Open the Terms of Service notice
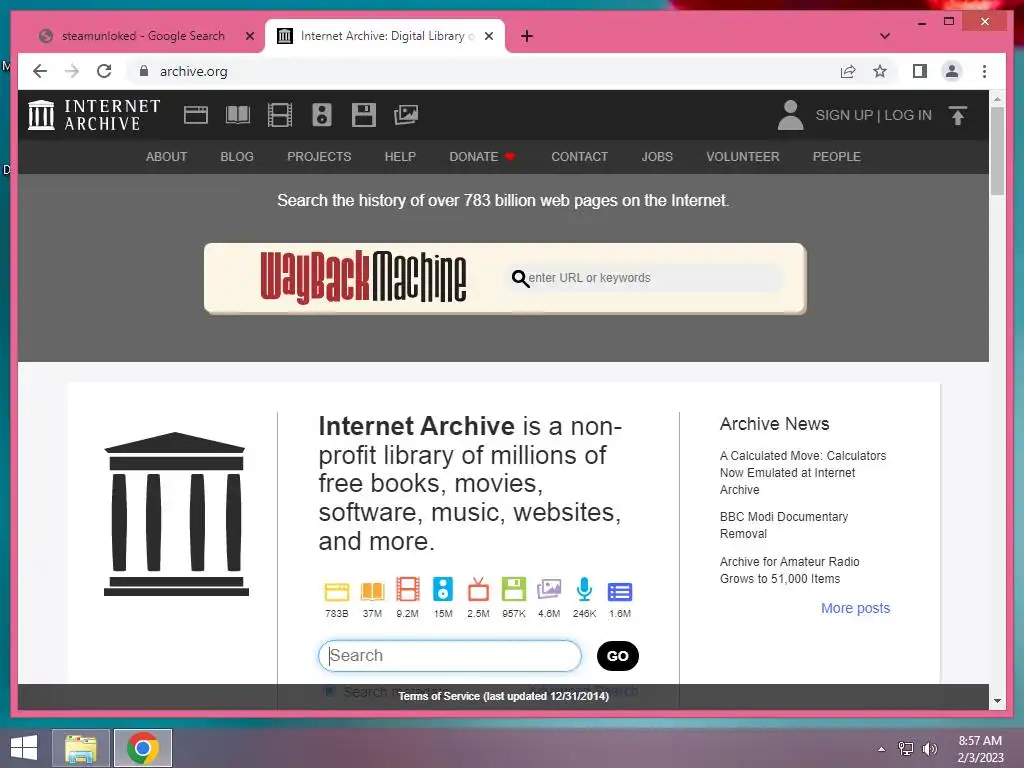 coord(504,696)
